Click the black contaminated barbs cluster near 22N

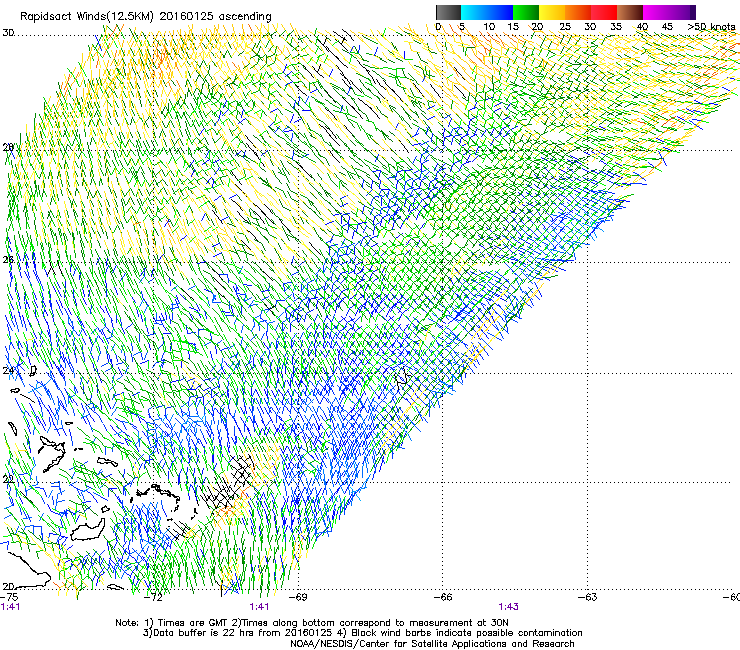click(x=228, y=482)
